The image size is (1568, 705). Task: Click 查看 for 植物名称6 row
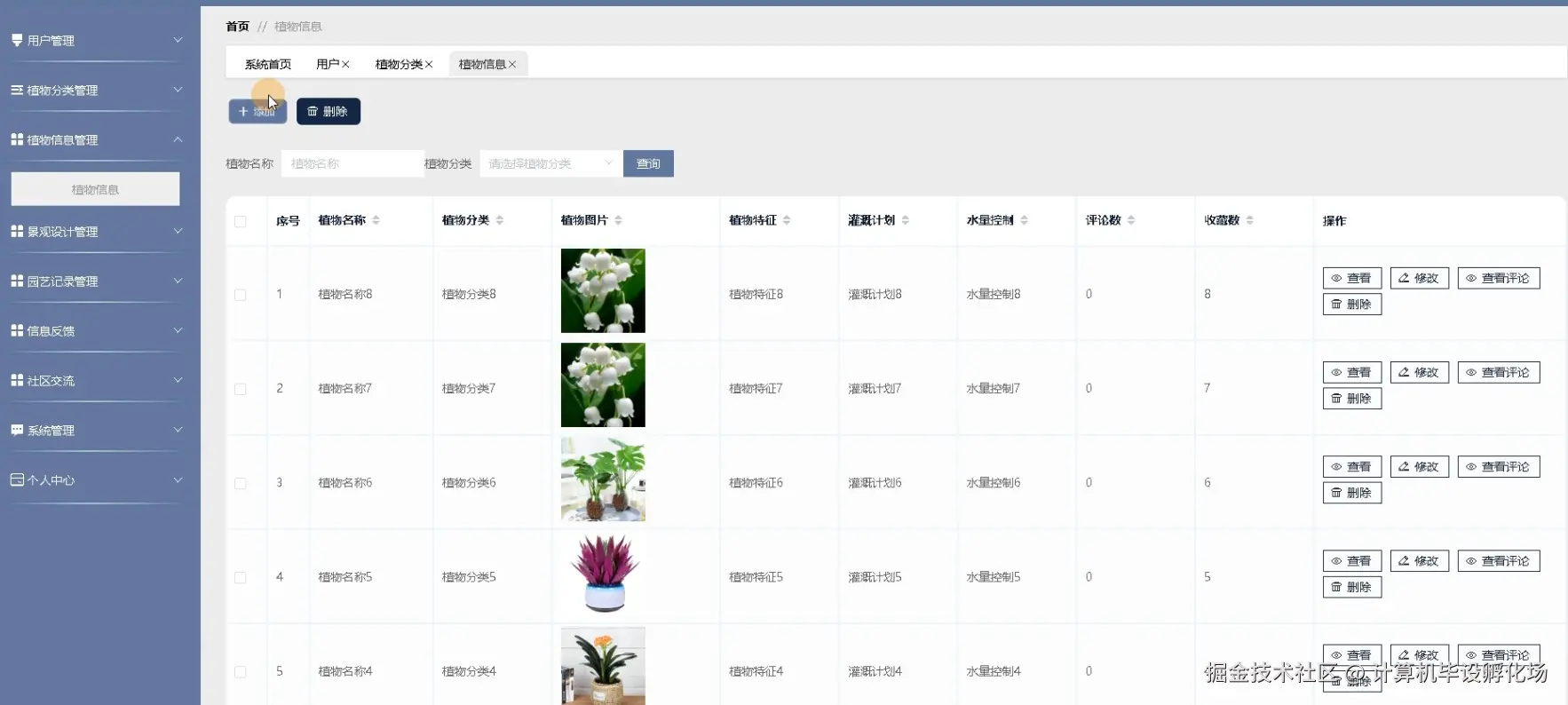(x=1351, y=466)
